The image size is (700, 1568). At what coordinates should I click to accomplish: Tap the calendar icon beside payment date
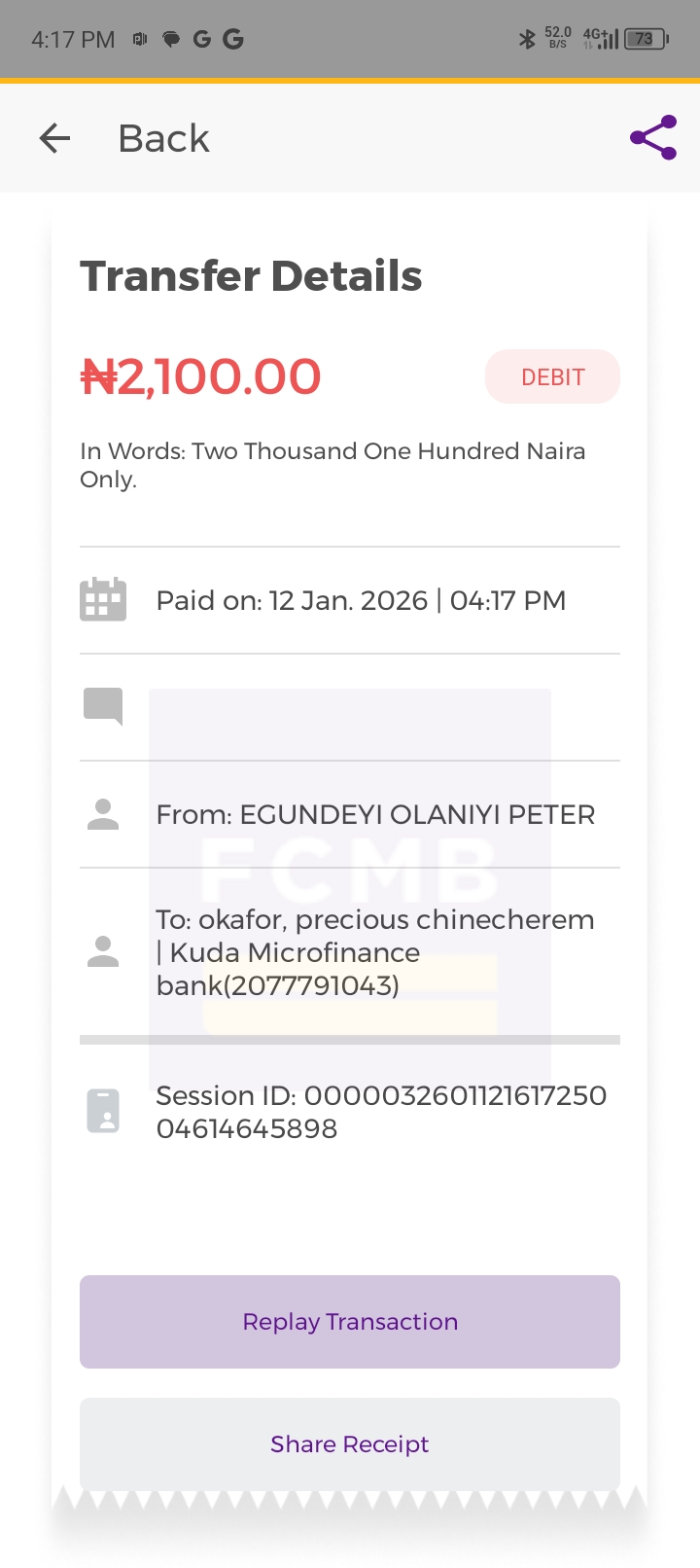click(103, 599)
